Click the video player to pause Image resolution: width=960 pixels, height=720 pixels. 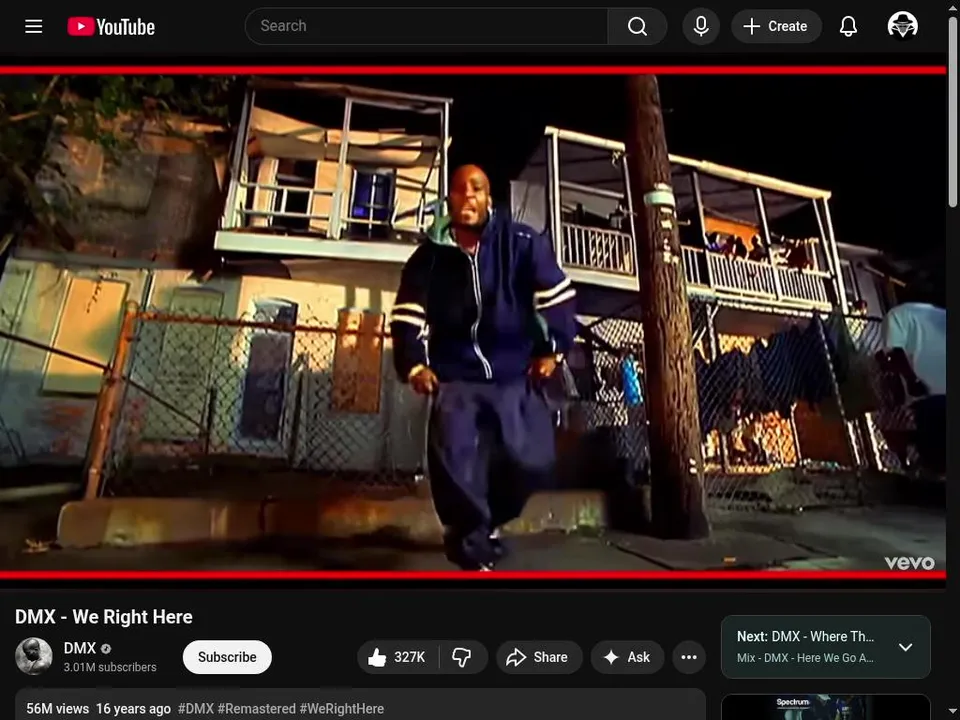[473, 323]
